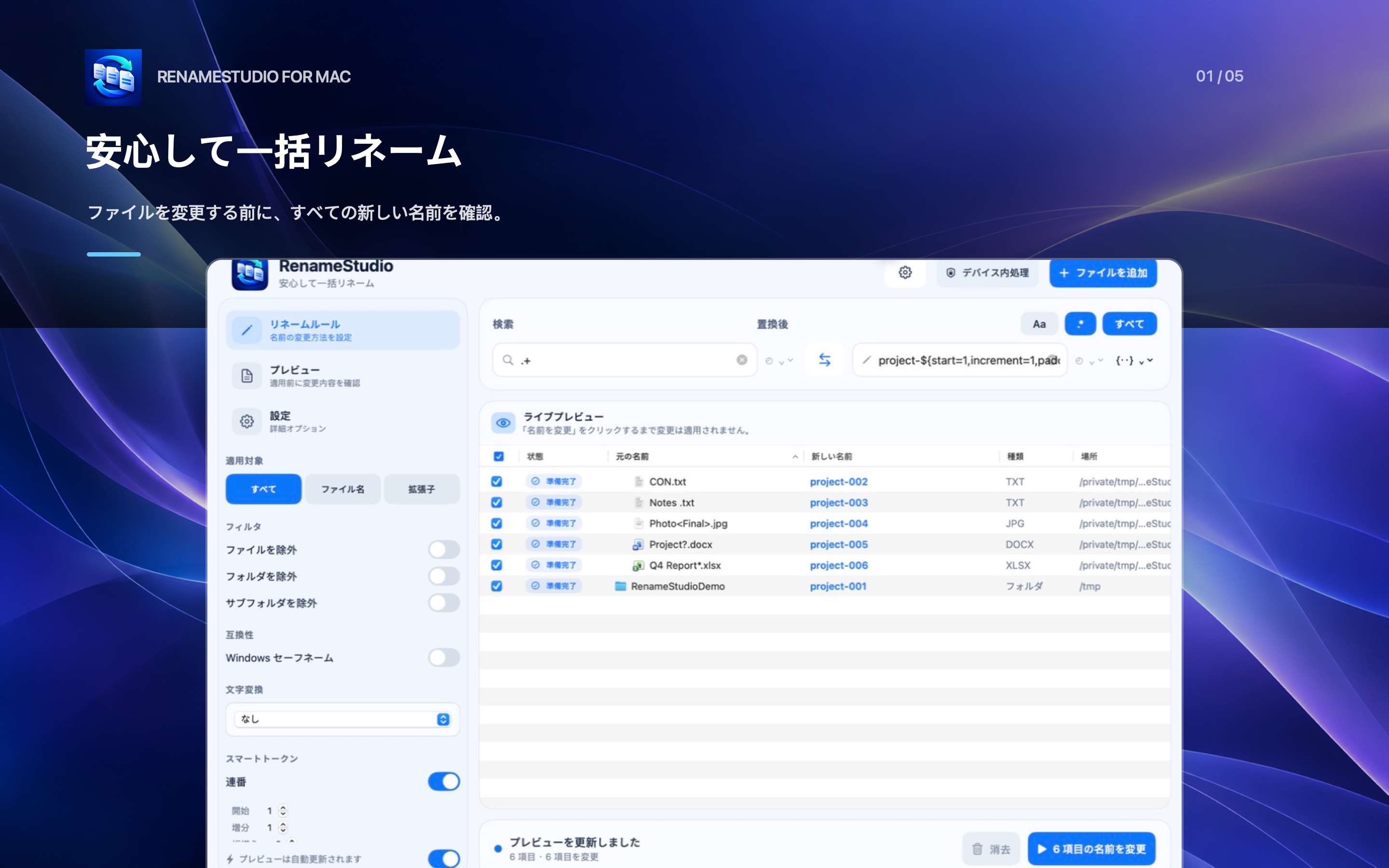Uncheck the checkbox for Notes .txt row
This screenshot has width=1389, height=868.
pos(496,502)
